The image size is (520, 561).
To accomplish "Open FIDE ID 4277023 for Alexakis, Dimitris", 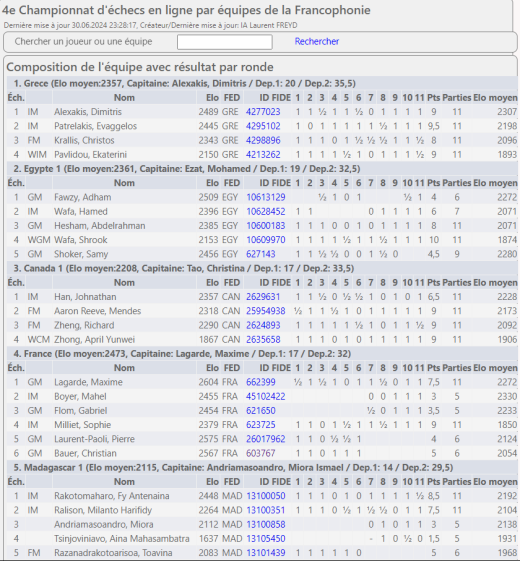I will [263, 112].
